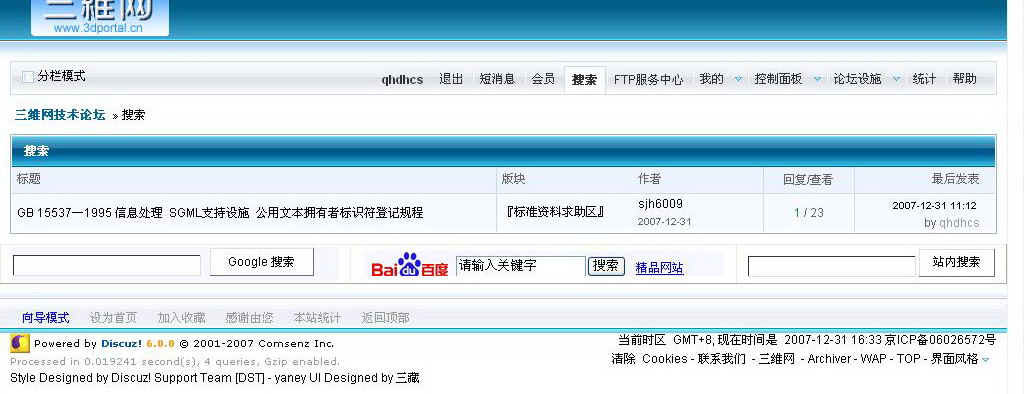This screenshot has height=394, width=1024.
Task: Open the Comsenz Inc. link
Action: click(x=296, y=344)
